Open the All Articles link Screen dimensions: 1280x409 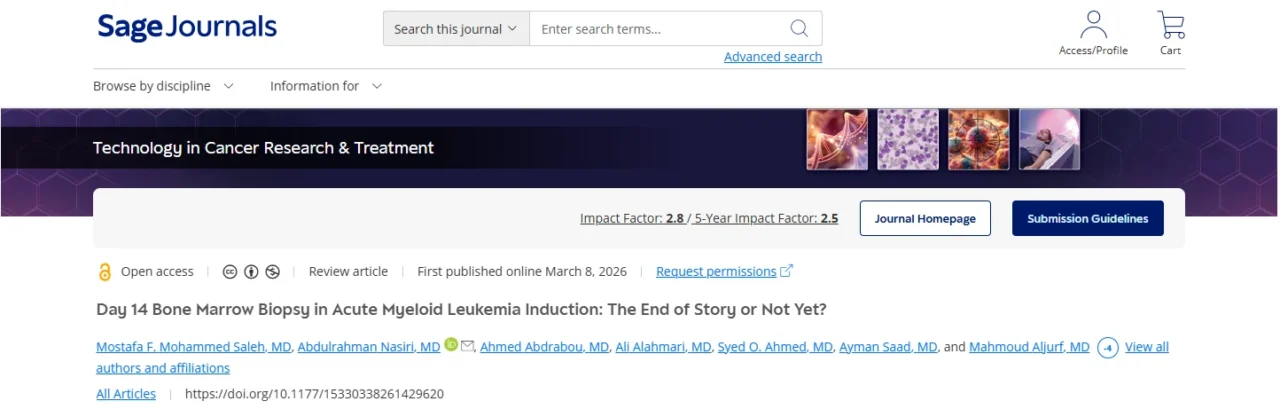126,394
